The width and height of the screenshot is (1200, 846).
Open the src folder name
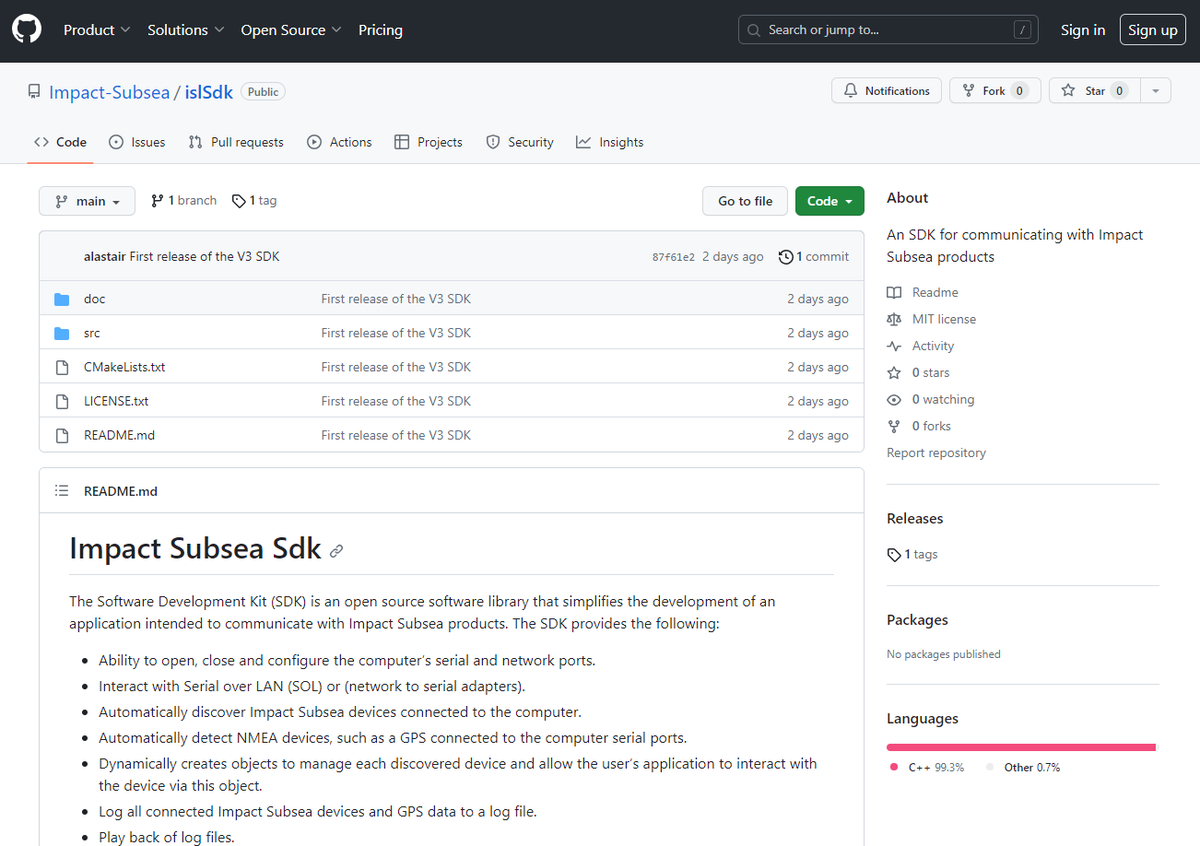coord(92,333)
